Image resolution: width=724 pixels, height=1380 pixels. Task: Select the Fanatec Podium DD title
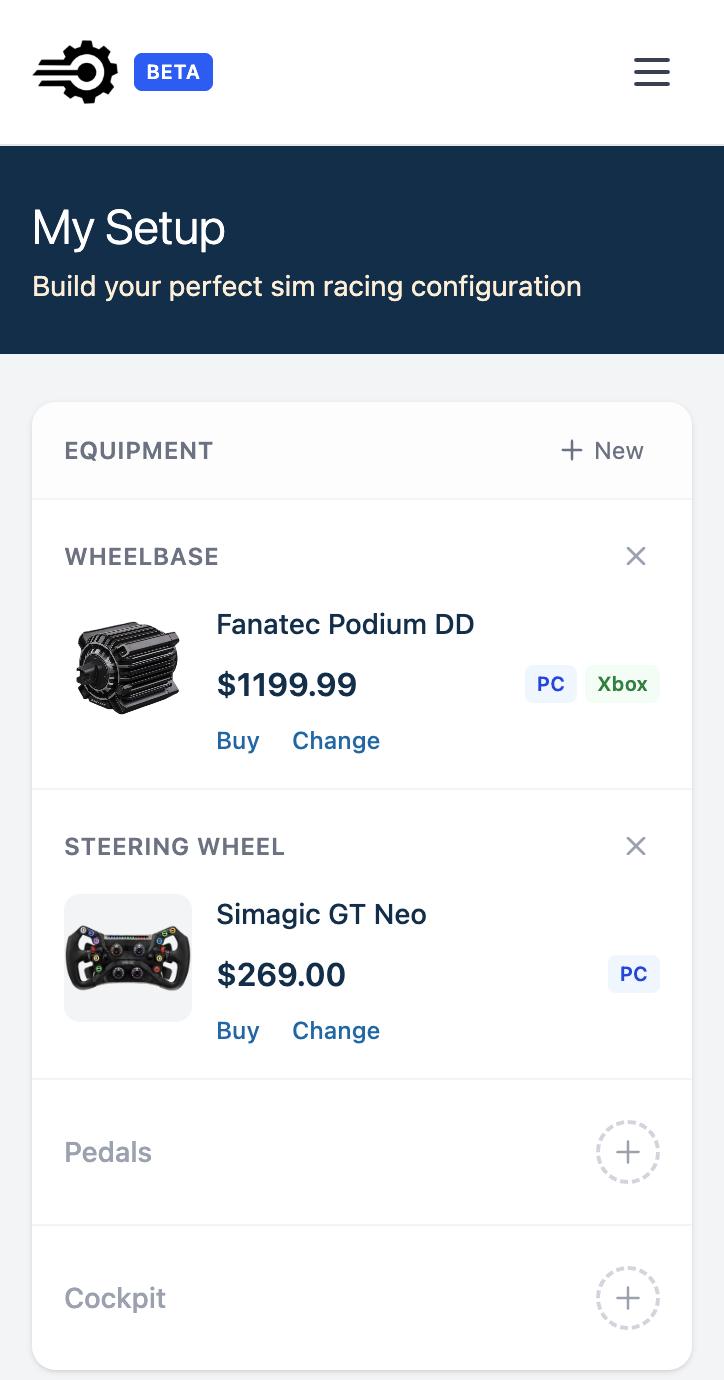pyautogui.click(x=345, y=624)
